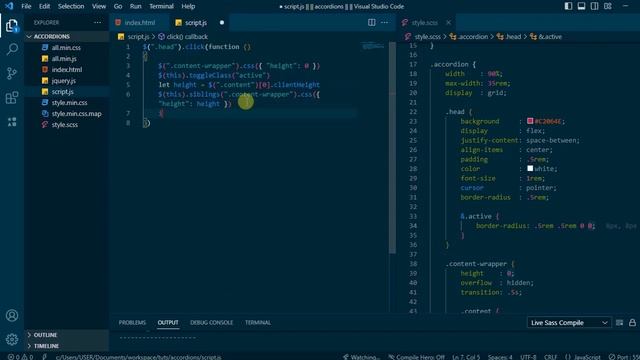Expand the Timeline section
The height and width of the screenshot is (360, 640).
[67, 346]
